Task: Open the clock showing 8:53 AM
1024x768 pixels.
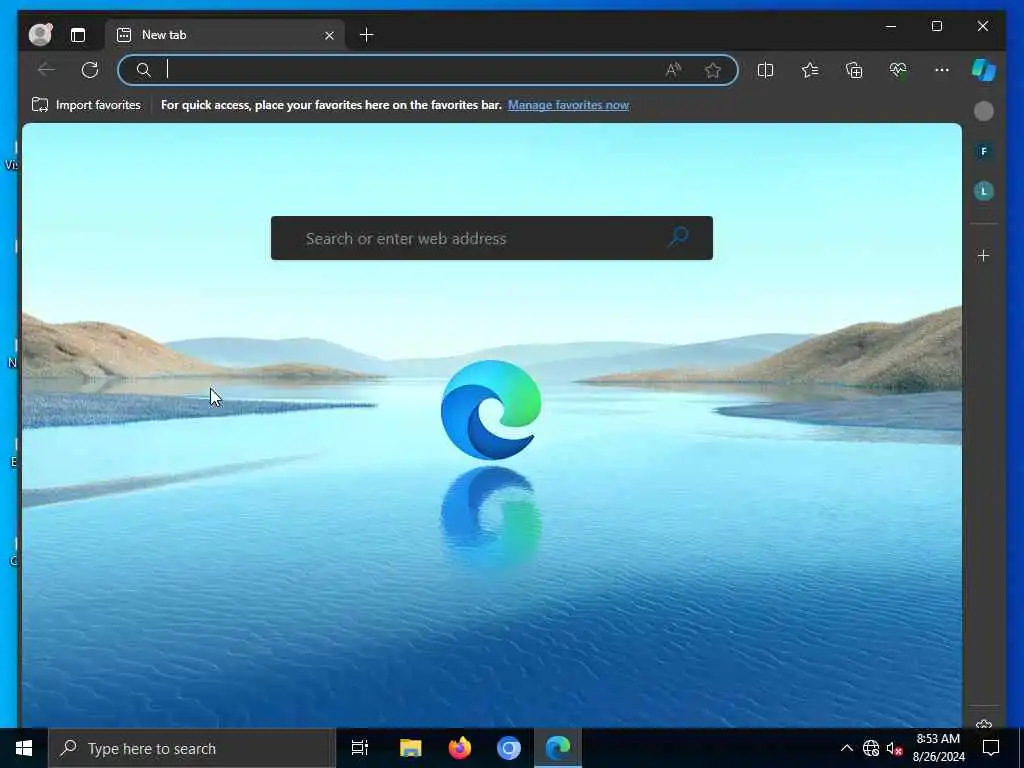Action: (938, 748)
